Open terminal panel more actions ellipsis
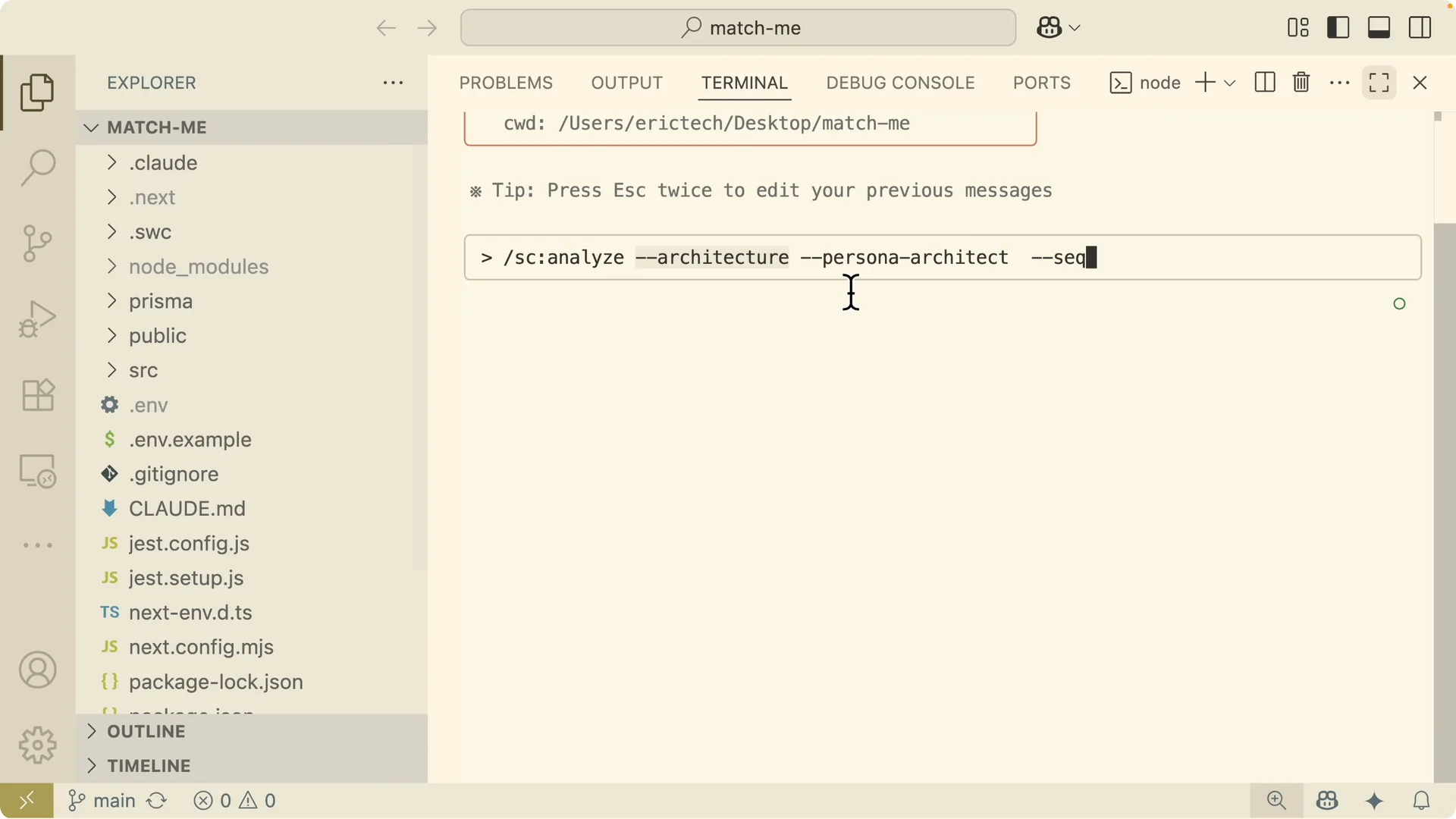 coord(1340,83)
